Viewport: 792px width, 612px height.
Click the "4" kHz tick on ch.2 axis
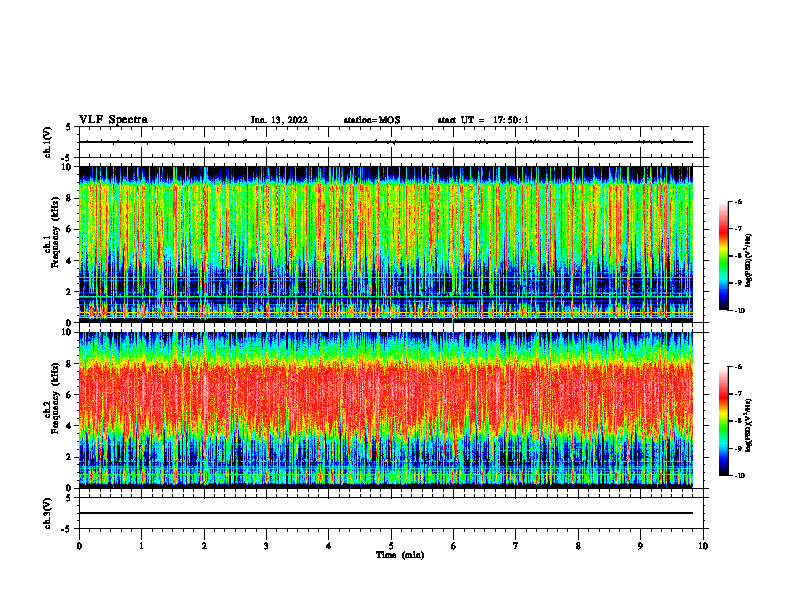pos(70,426)
